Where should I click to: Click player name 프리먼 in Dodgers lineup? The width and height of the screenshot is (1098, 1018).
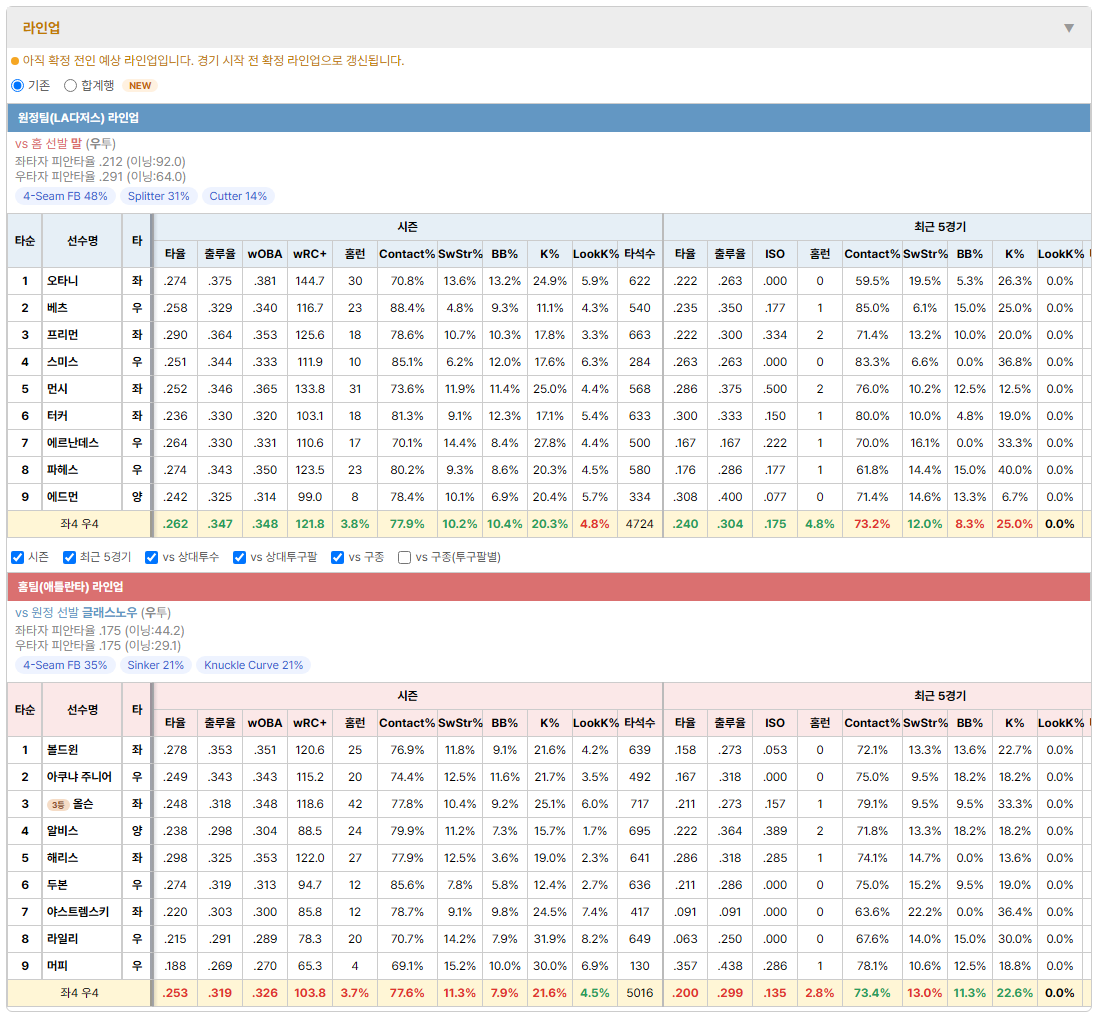62,335
